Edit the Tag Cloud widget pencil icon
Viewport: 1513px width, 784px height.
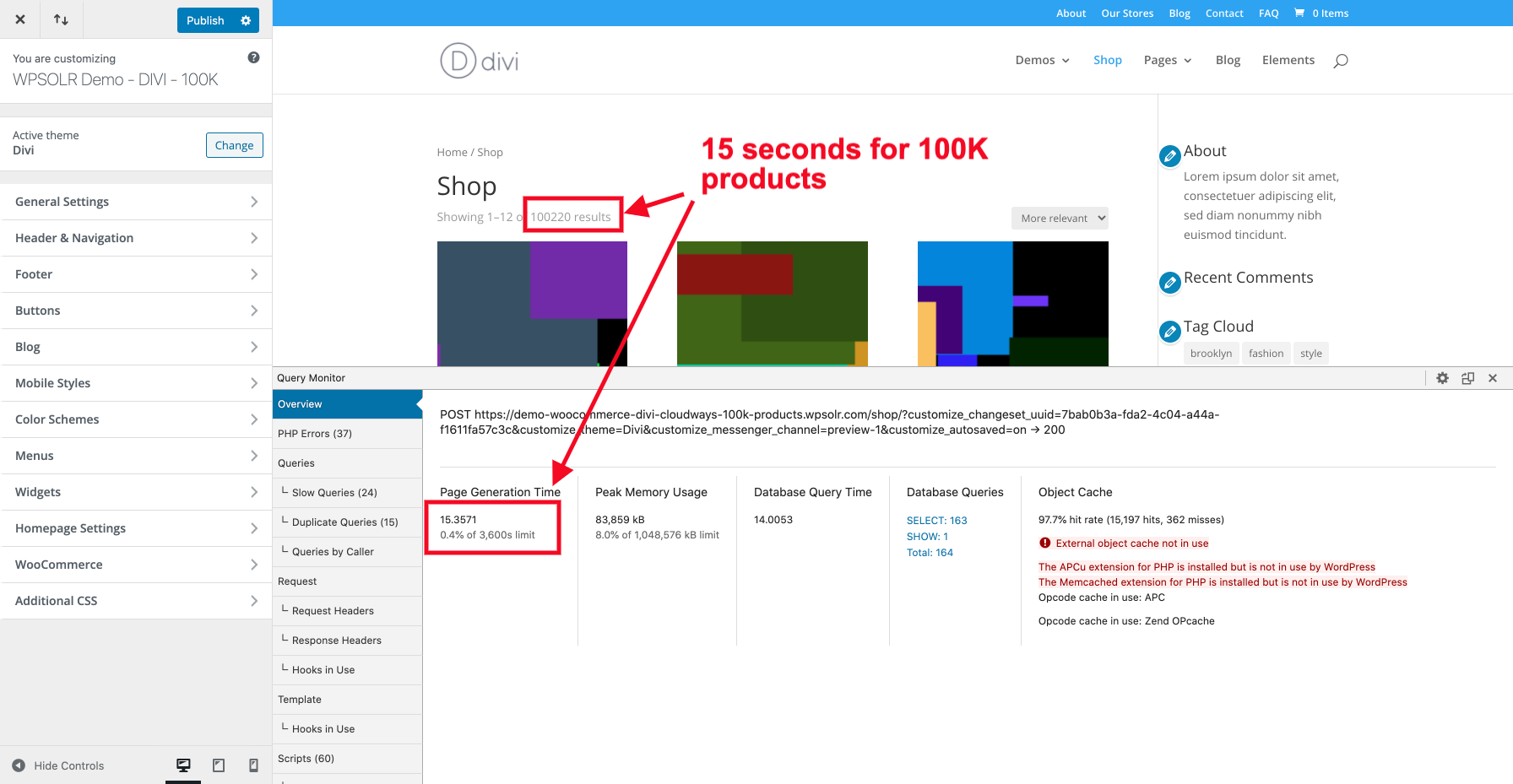point(1169,332)
